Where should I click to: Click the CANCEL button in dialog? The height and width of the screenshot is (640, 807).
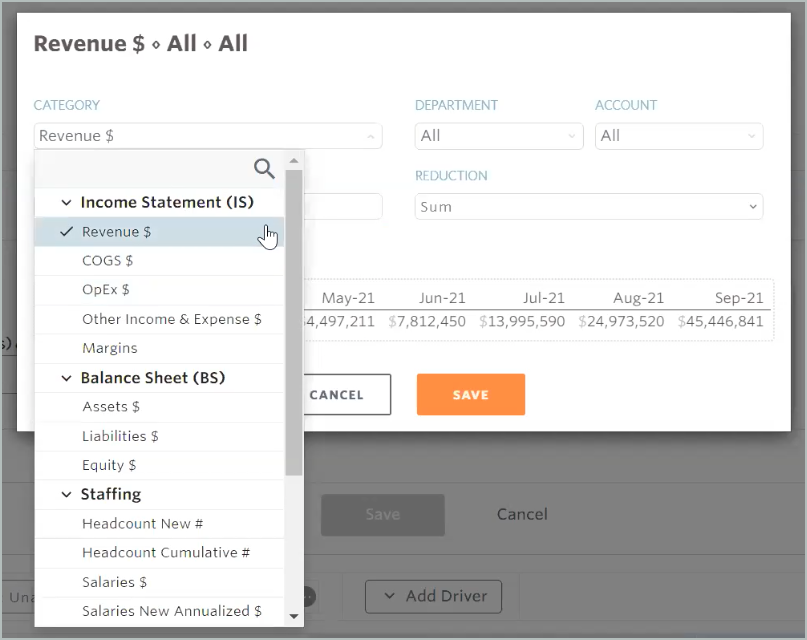337,395
